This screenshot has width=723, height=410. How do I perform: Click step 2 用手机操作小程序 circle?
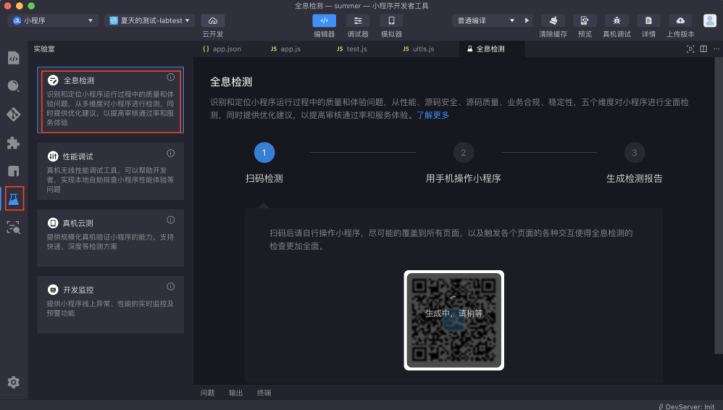click(x=463, y=153)
